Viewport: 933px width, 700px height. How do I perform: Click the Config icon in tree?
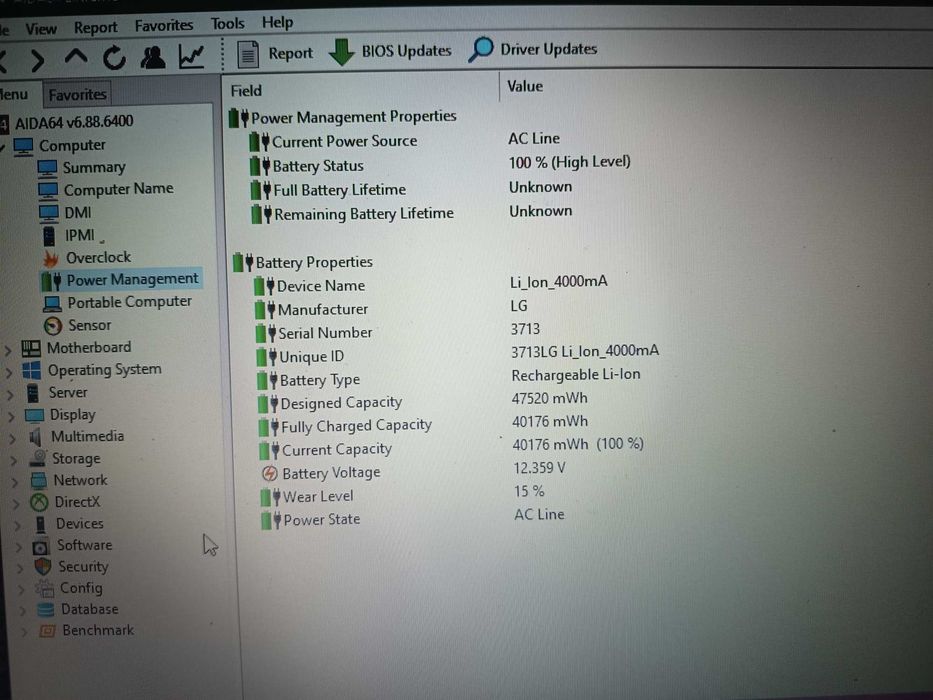point(44,588)
